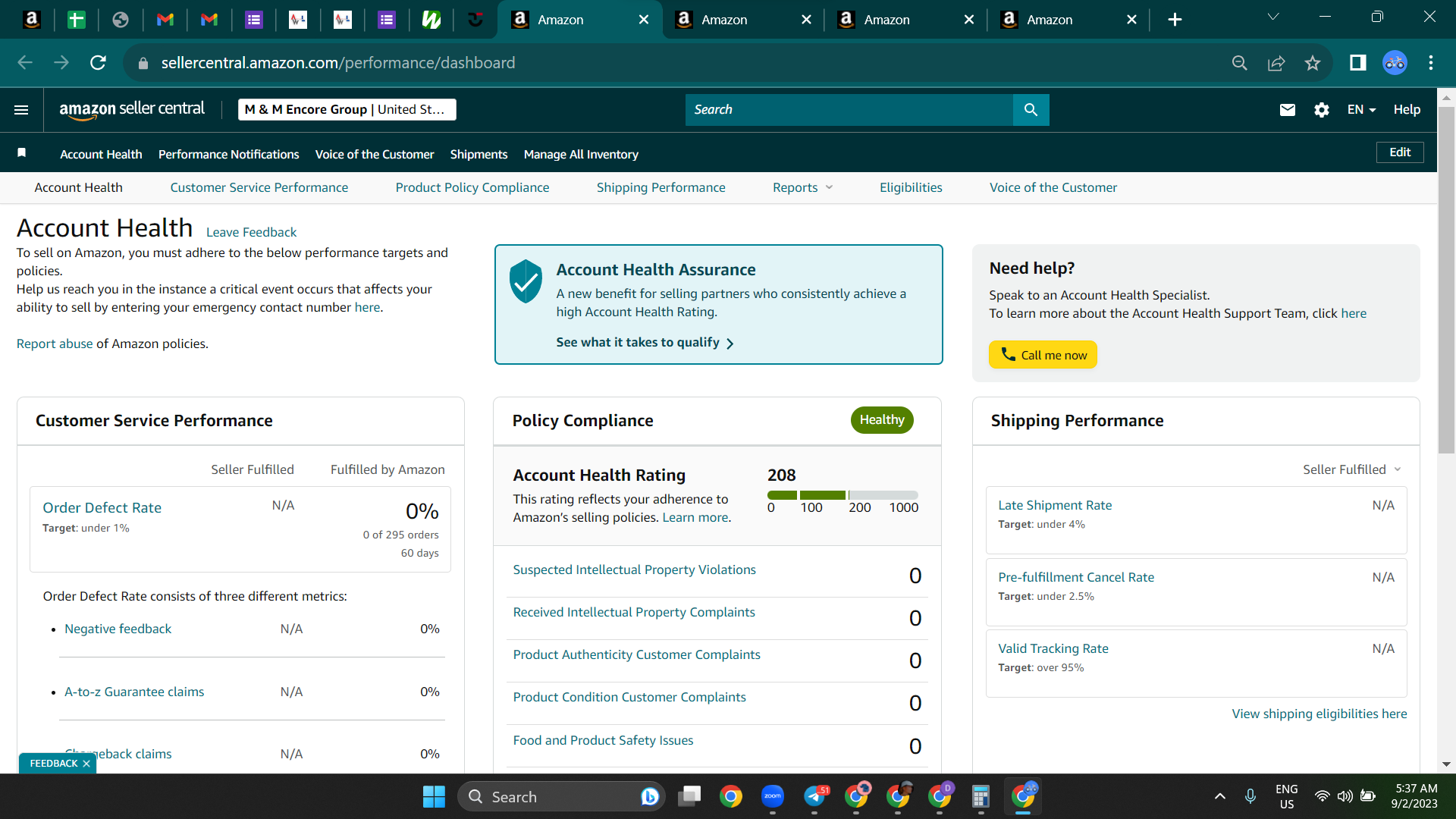
Task: Open the Help link in the header
Action: (x=1407, y=110)
